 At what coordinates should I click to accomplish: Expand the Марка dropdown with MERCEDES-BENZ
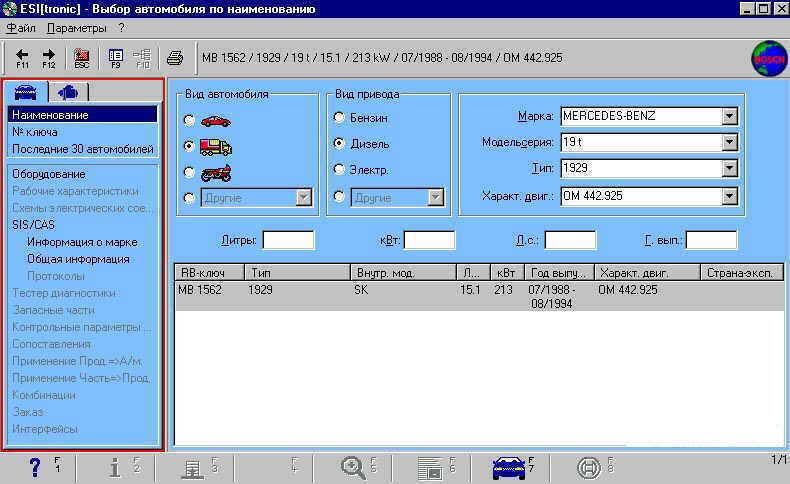[729, 116]
